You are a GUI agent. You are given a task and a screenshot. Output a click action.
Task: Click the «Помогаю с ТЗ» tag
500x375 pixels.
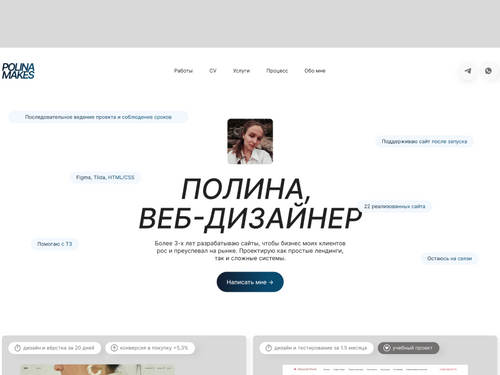click(x=55, y=244)
